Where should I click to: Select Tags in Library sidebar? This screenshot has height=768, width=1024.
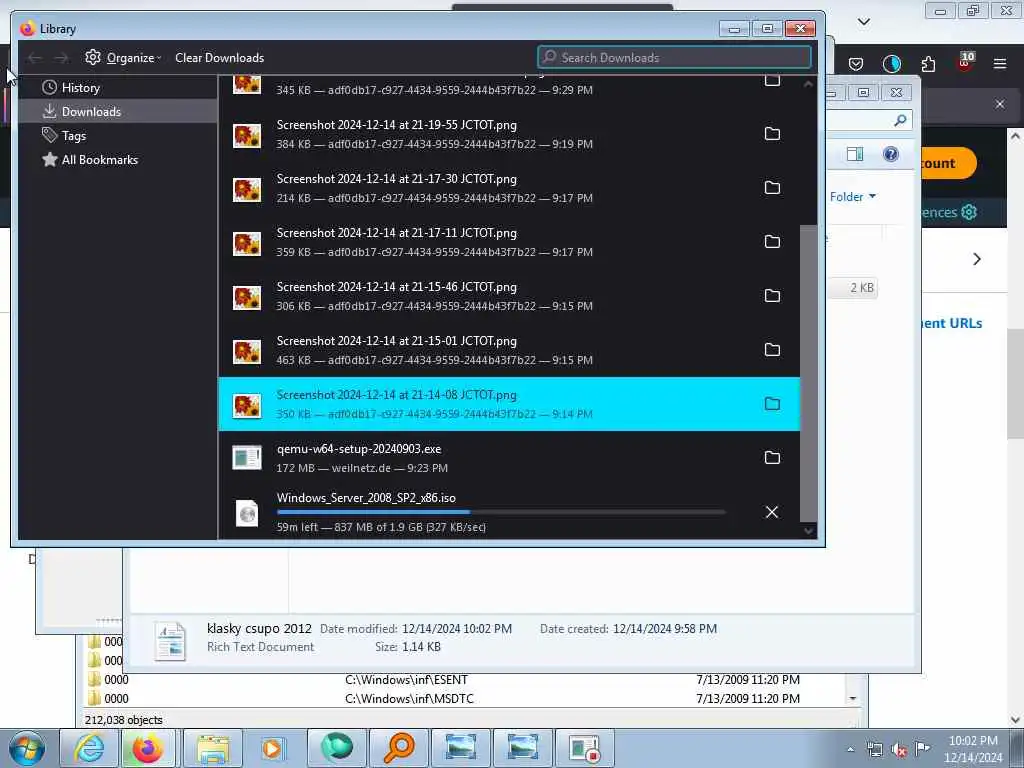click(118, 136)
